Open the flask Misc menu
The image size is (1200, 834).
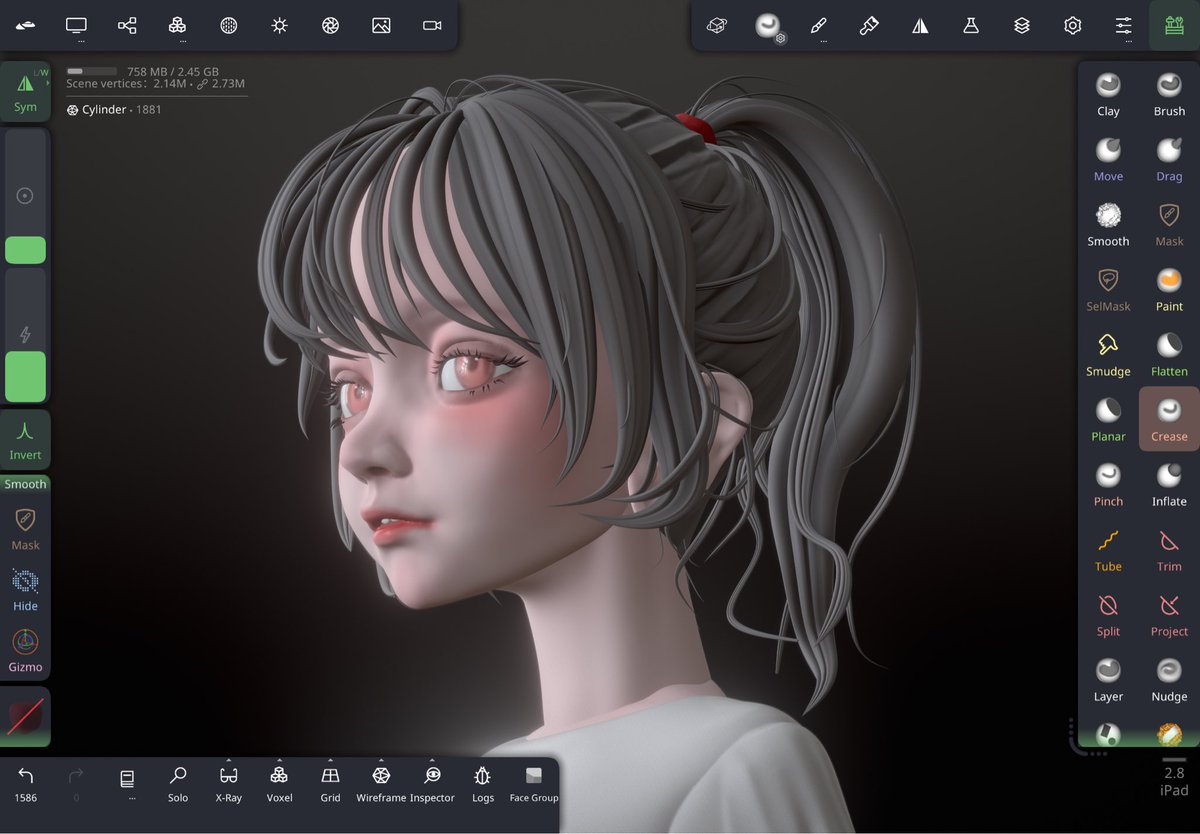tap(971, 25)
